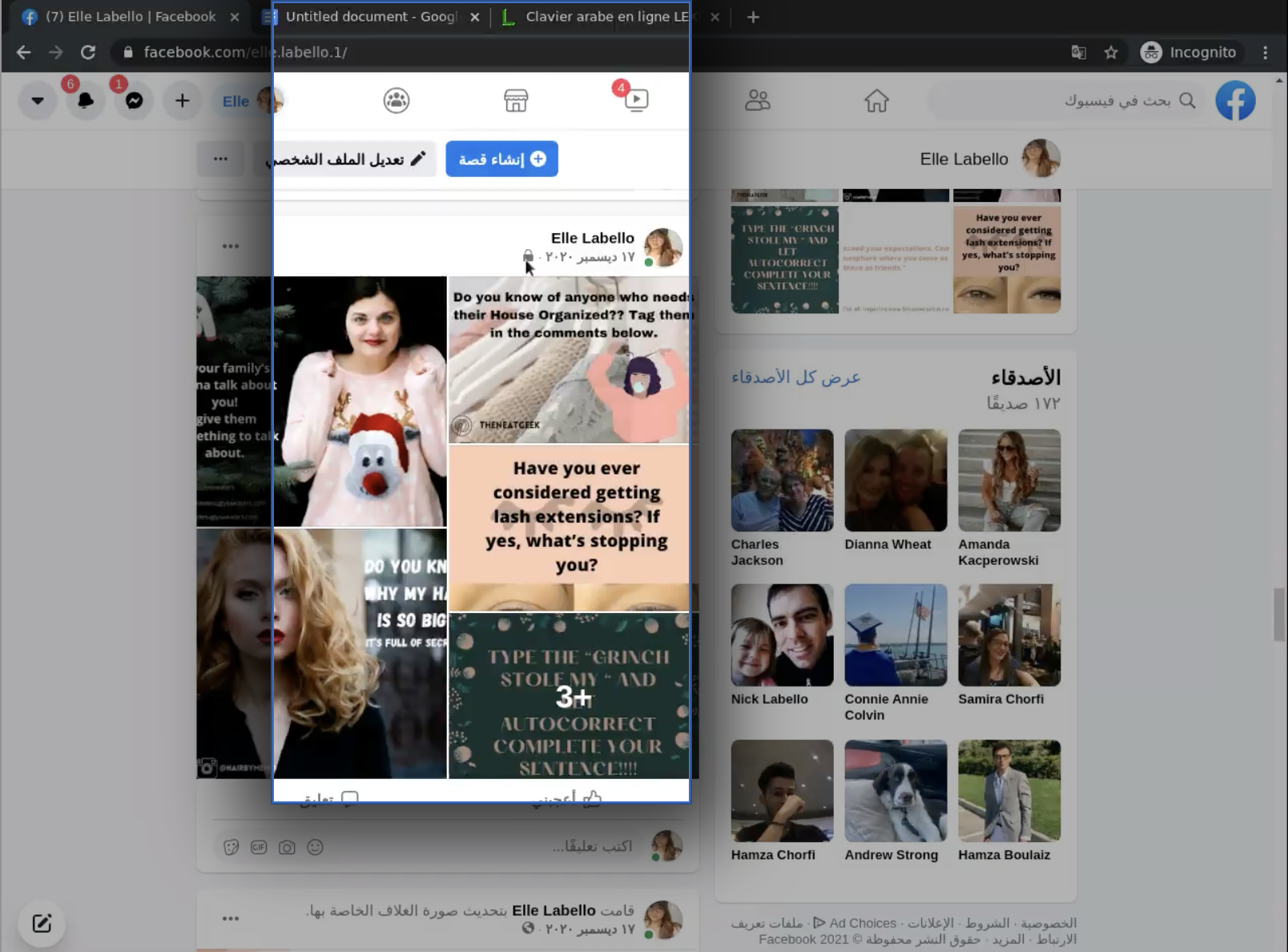Open photo of woman in reindeer sweater
The height and width of the screenshot is (952, 1288).
[x=360, y=401]
